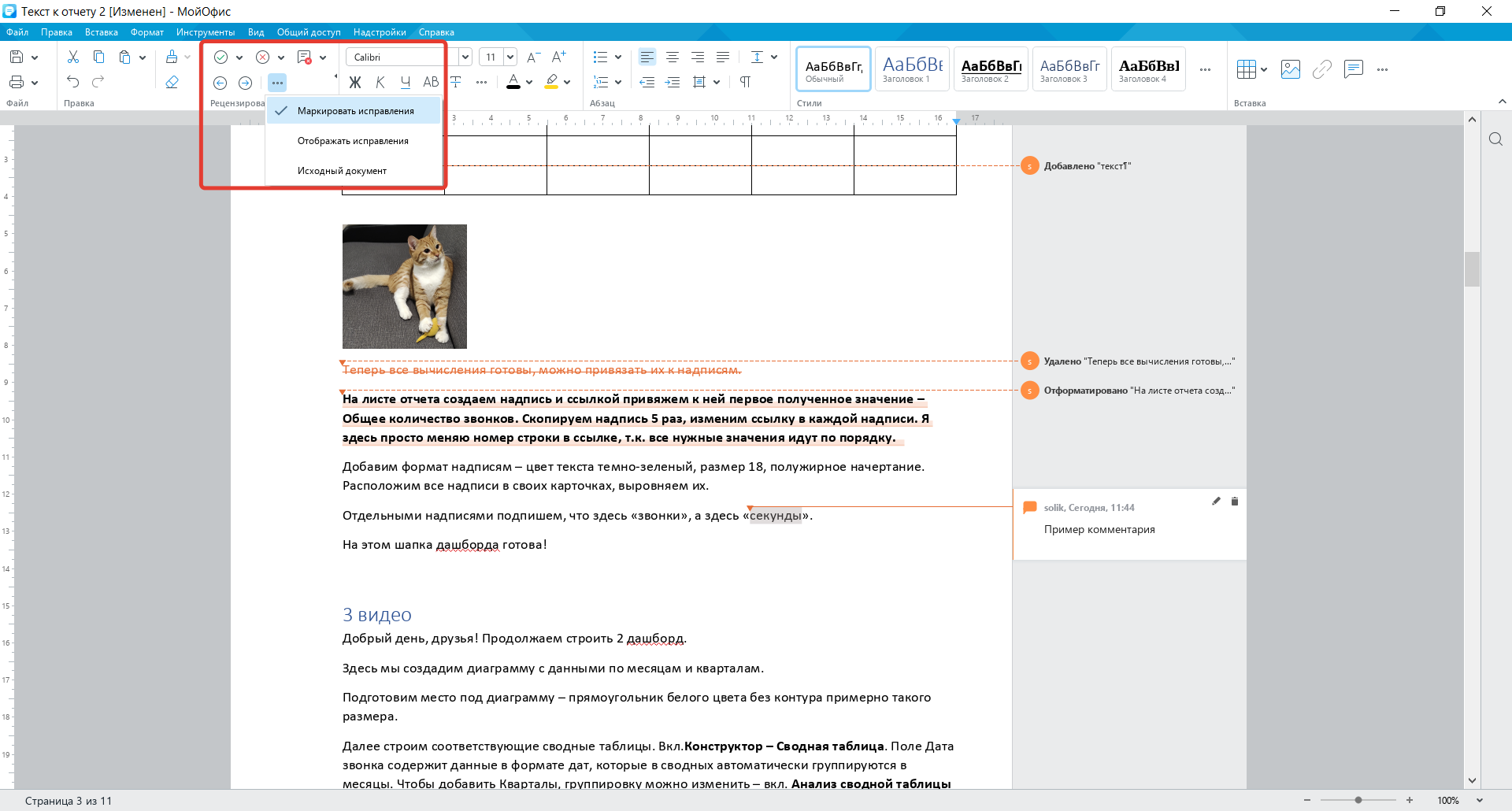
Task: Click the three-dots review options button
Action: pyautogui.click(x=277, y=83)
